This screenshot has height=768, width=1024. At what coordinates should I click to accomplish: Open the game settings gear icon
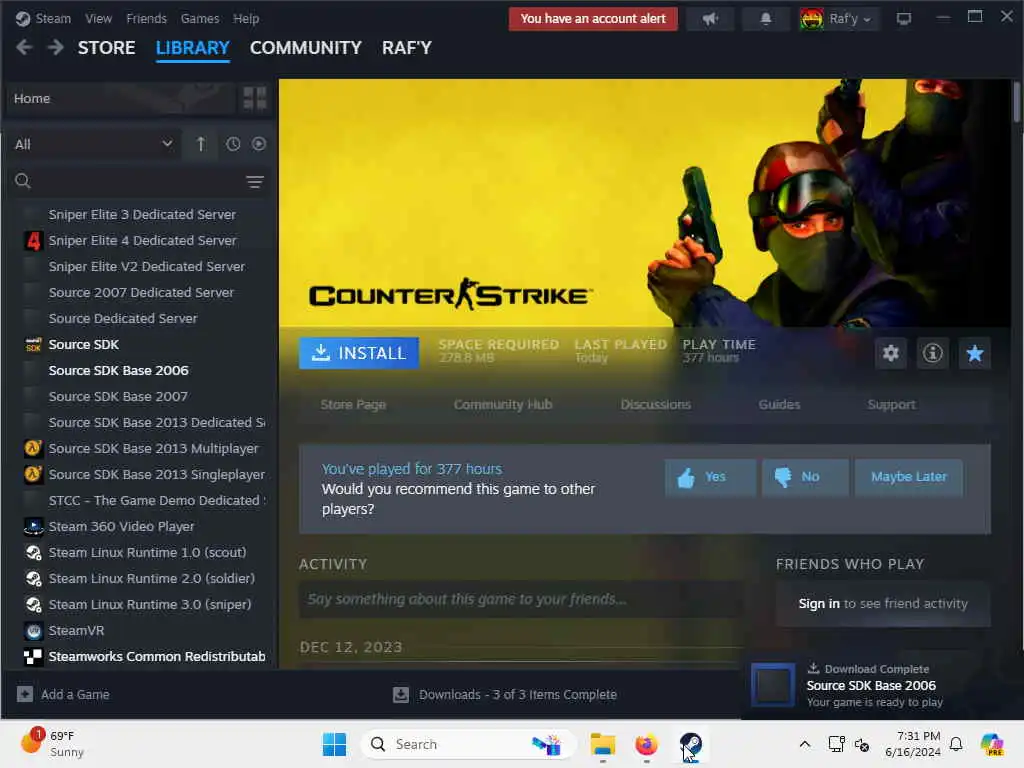(x=891, y=353)
